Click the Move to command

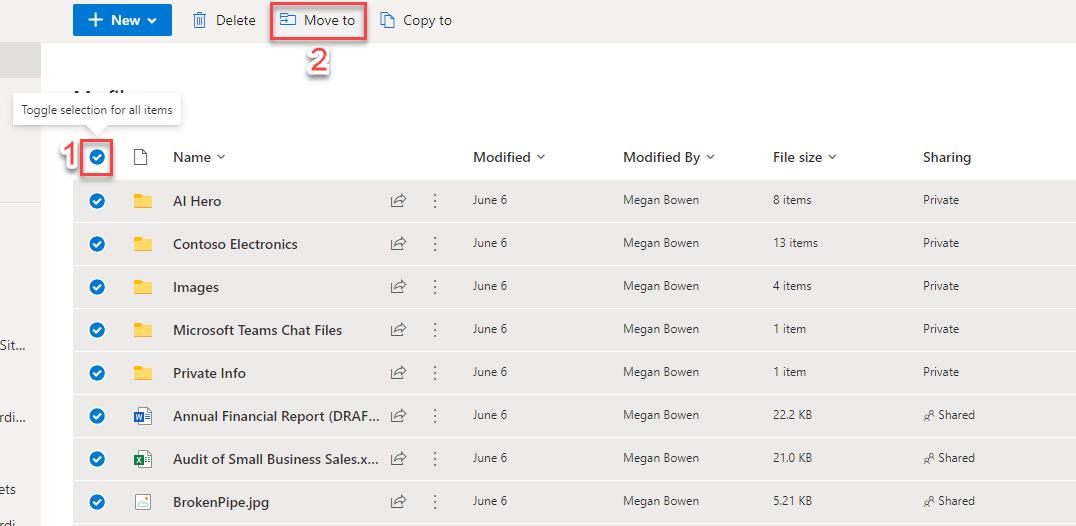point(318,21)
